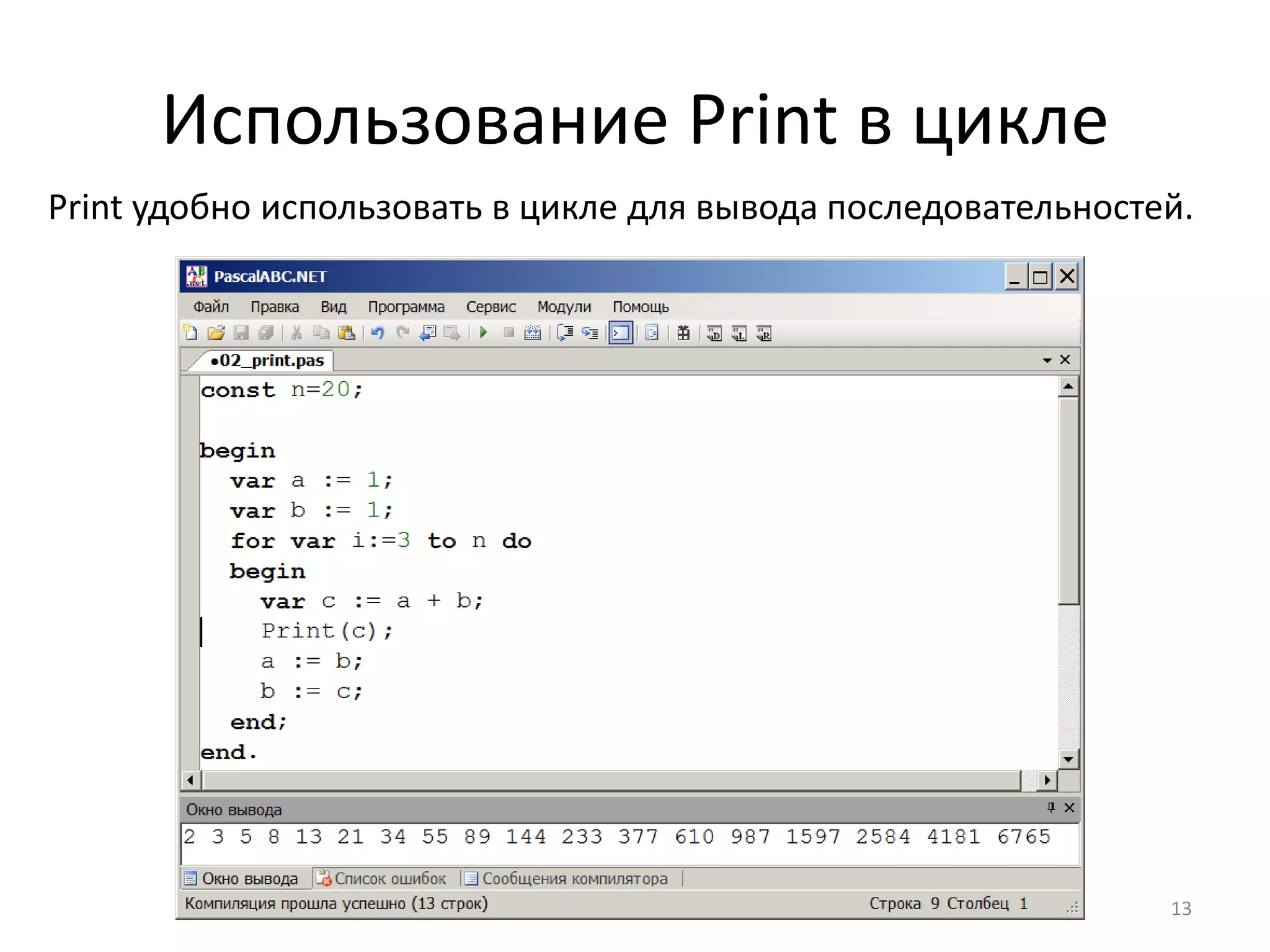The image size is (1270, 952).
Task: Click the 'Компиляция прошла успешно' status text
Action: (336, 904)
